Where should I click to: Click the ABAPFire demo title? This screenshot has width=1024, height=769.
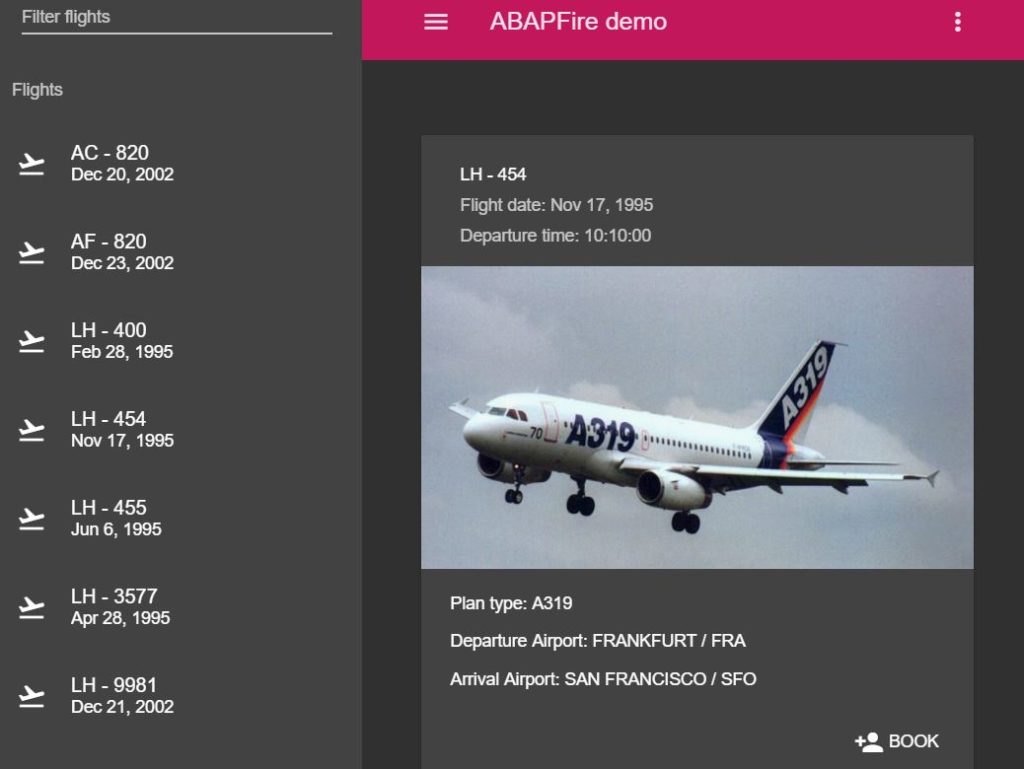[x=578, y=22]
